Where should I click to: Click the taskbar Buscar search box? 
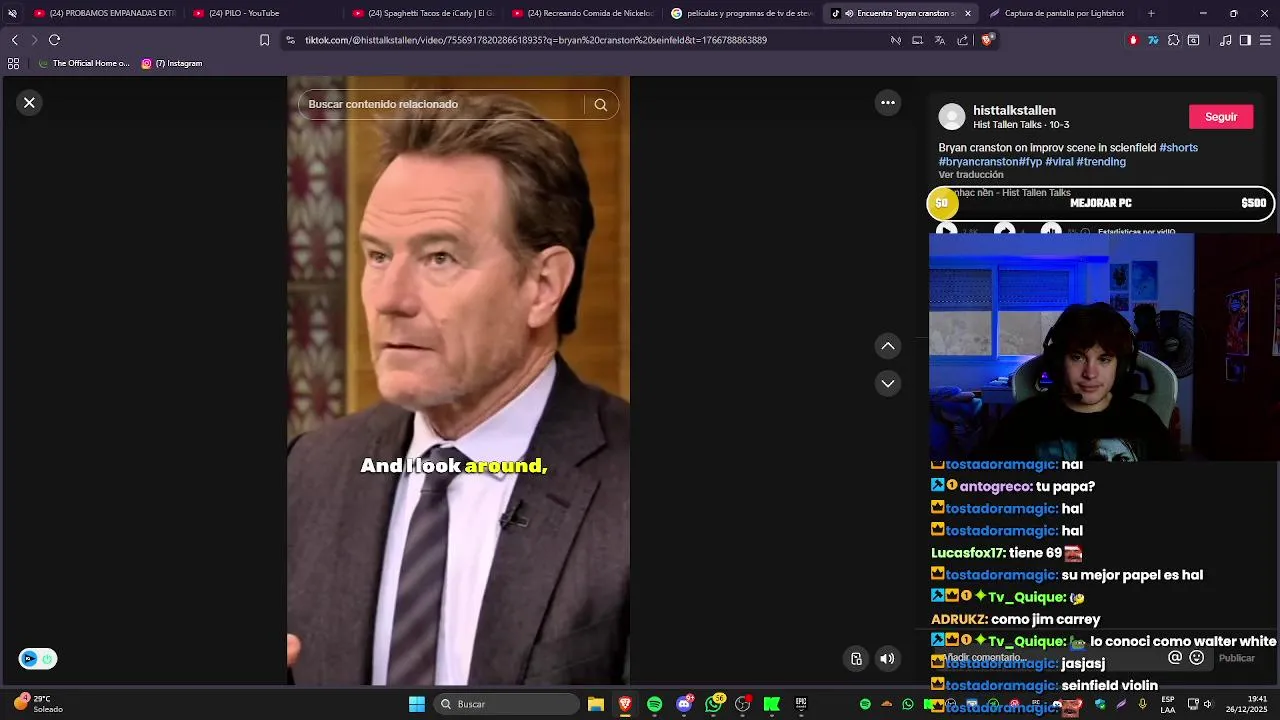coord(508,704)
